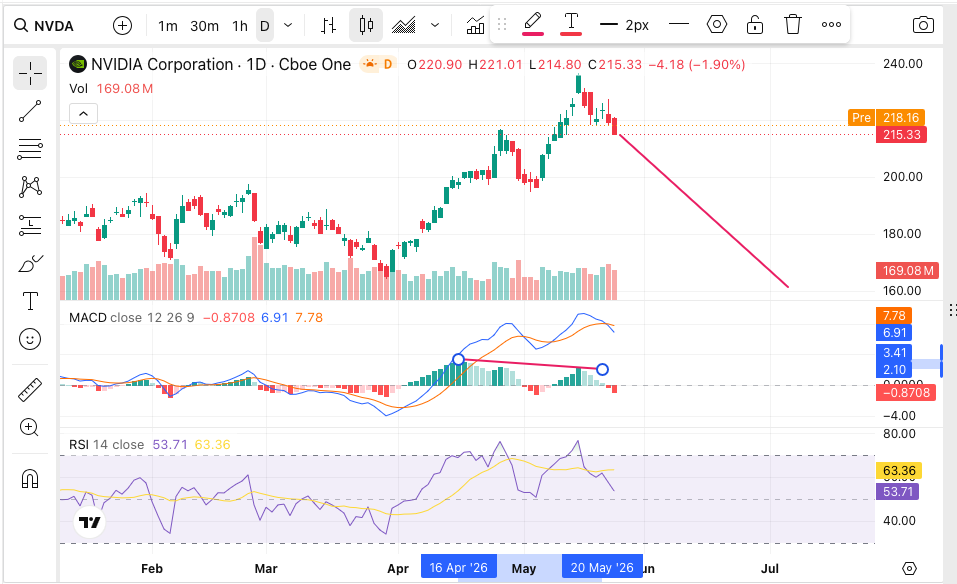This screenshot has width=957, height=584.
Task: Open the NVDA symbol search
Action: [x=45, y=26]
